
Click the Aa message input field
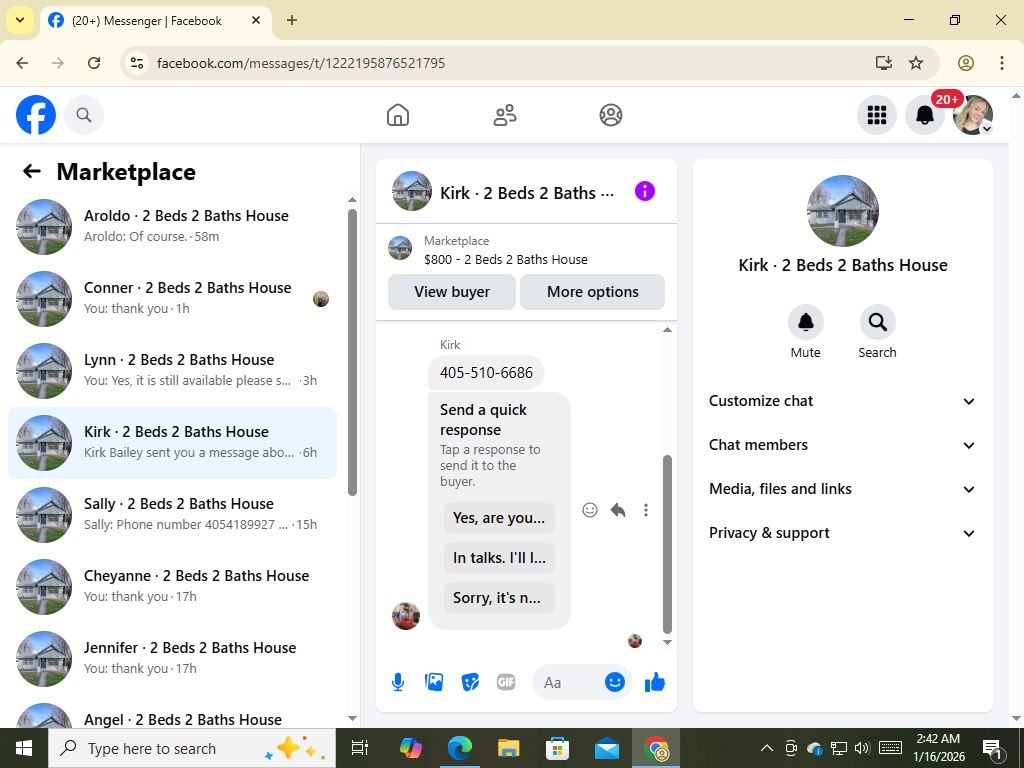point(565,682)
